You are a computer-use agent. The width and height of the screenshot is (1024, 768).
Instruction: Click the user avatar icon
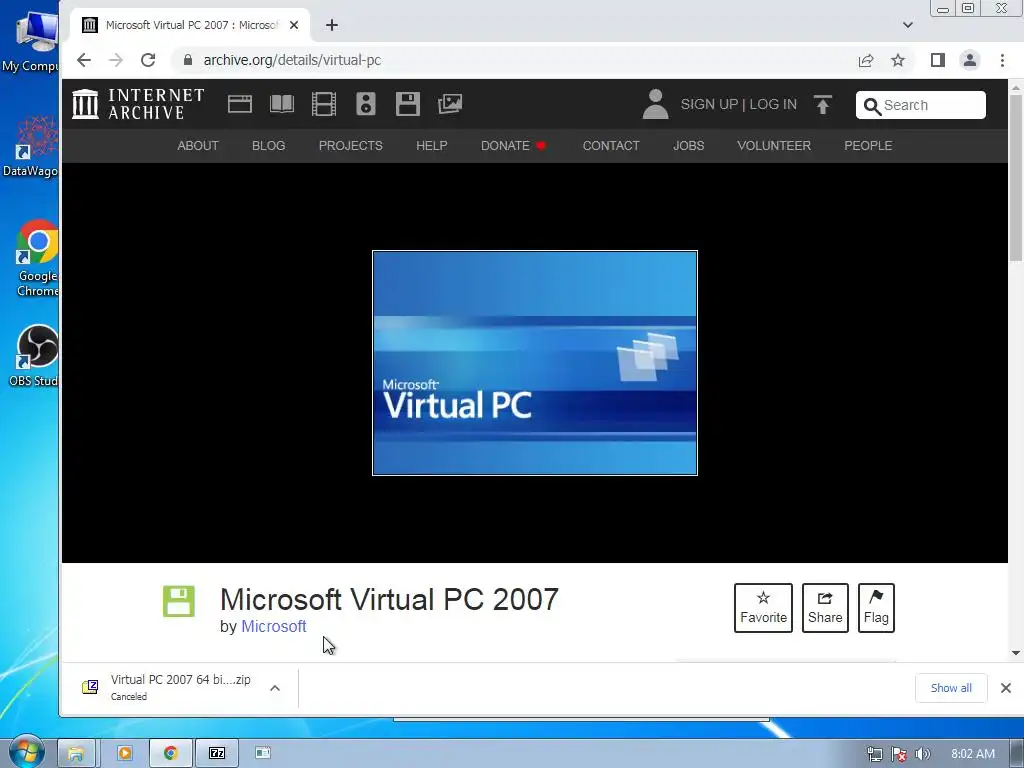(655, 104)
